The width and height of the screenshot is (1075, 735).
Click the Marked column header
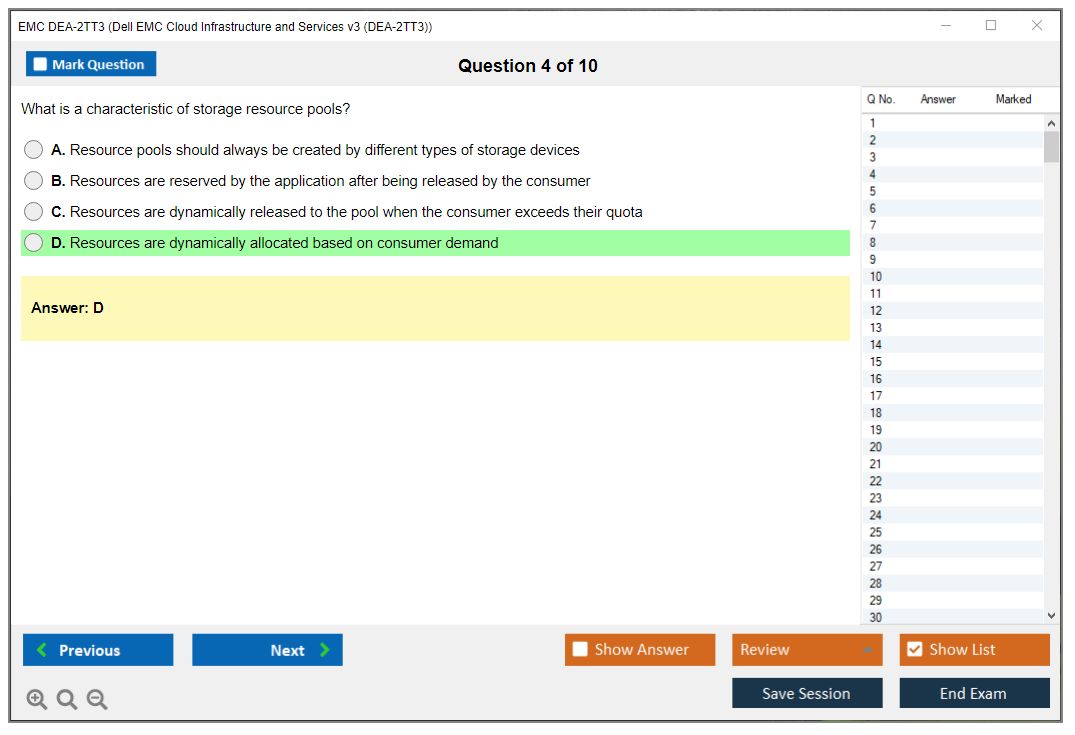click(x=1013, y=99)
